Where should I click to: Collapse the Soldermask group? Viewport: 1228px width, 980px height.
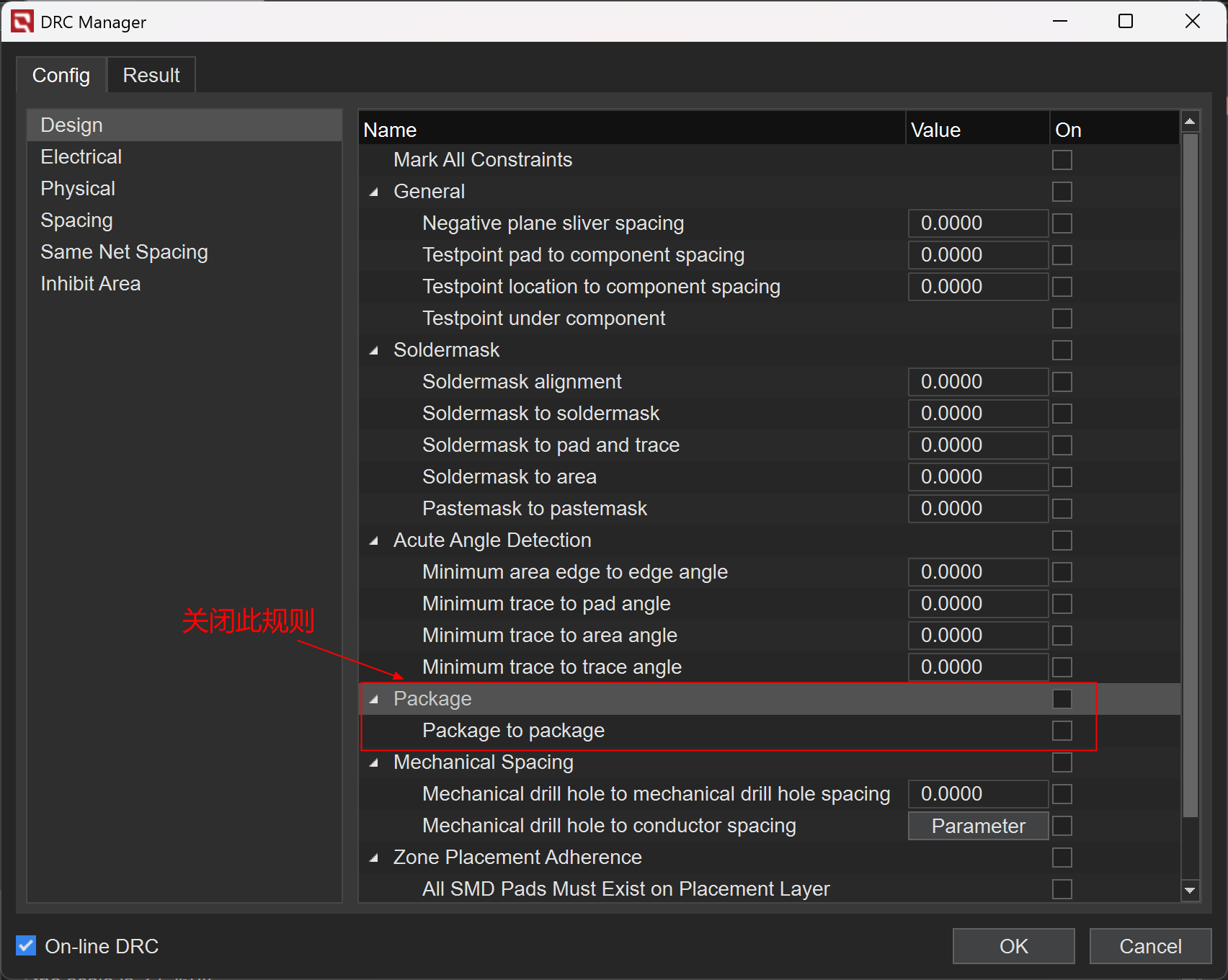(x=374, y=351)
